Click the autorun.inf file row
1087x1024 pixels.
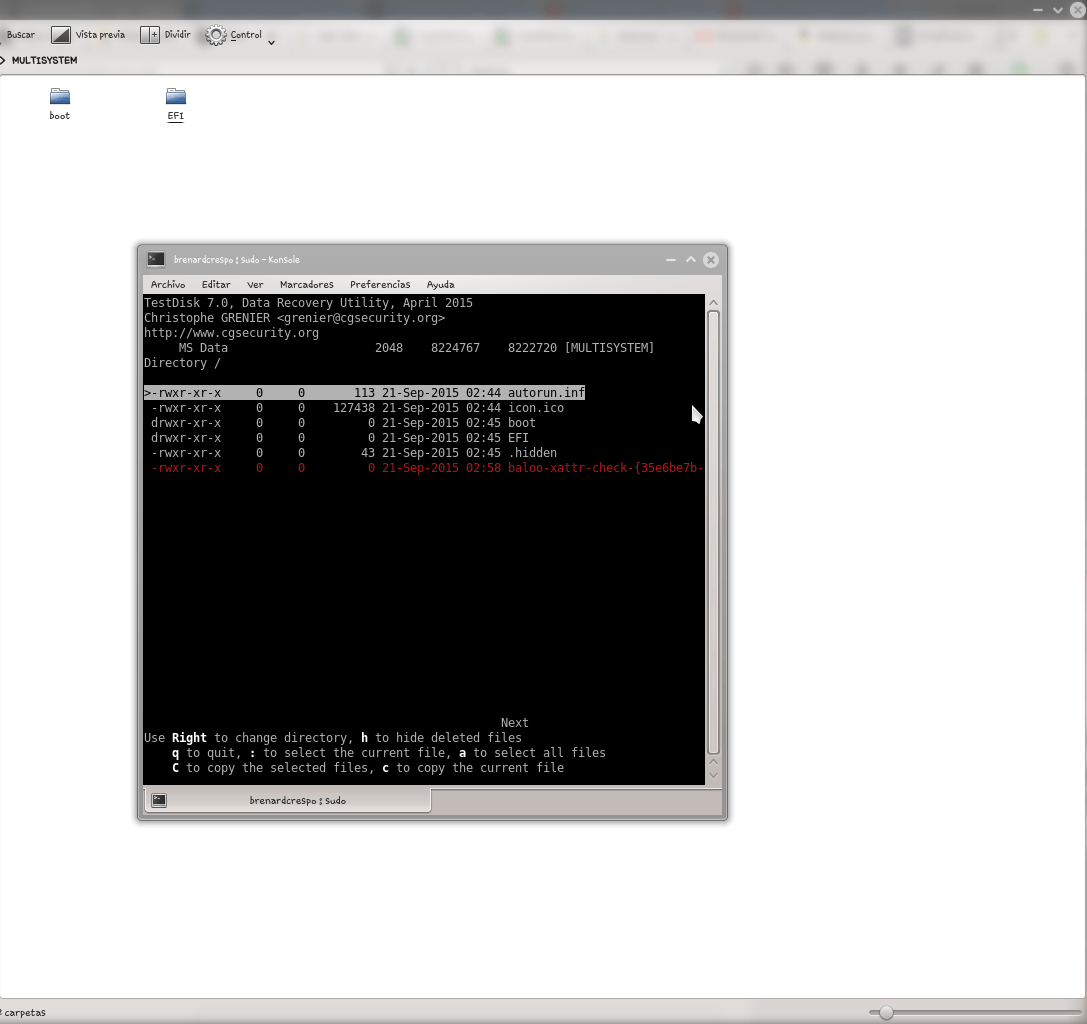(x=365, y=392)
